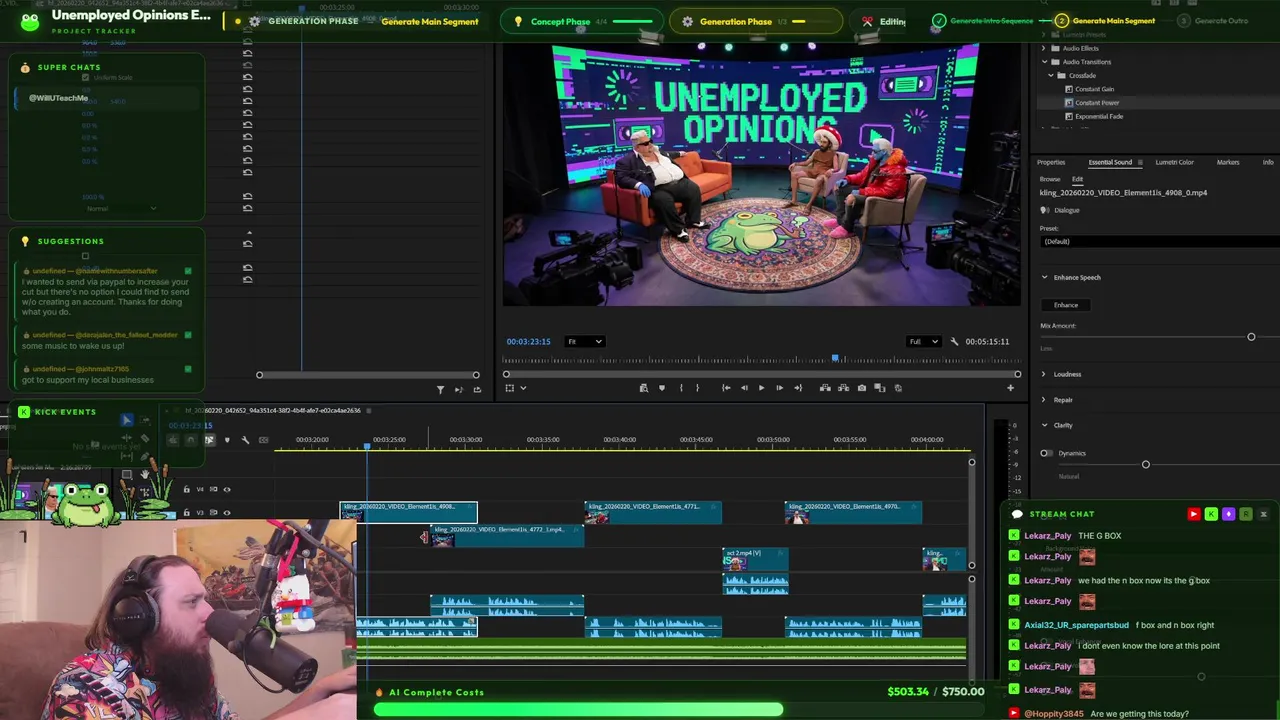Image resolution: width=1280 pixels, height=720 pixels.
Task: Mark In point with the brace icon
Action: tap(681, 388)
